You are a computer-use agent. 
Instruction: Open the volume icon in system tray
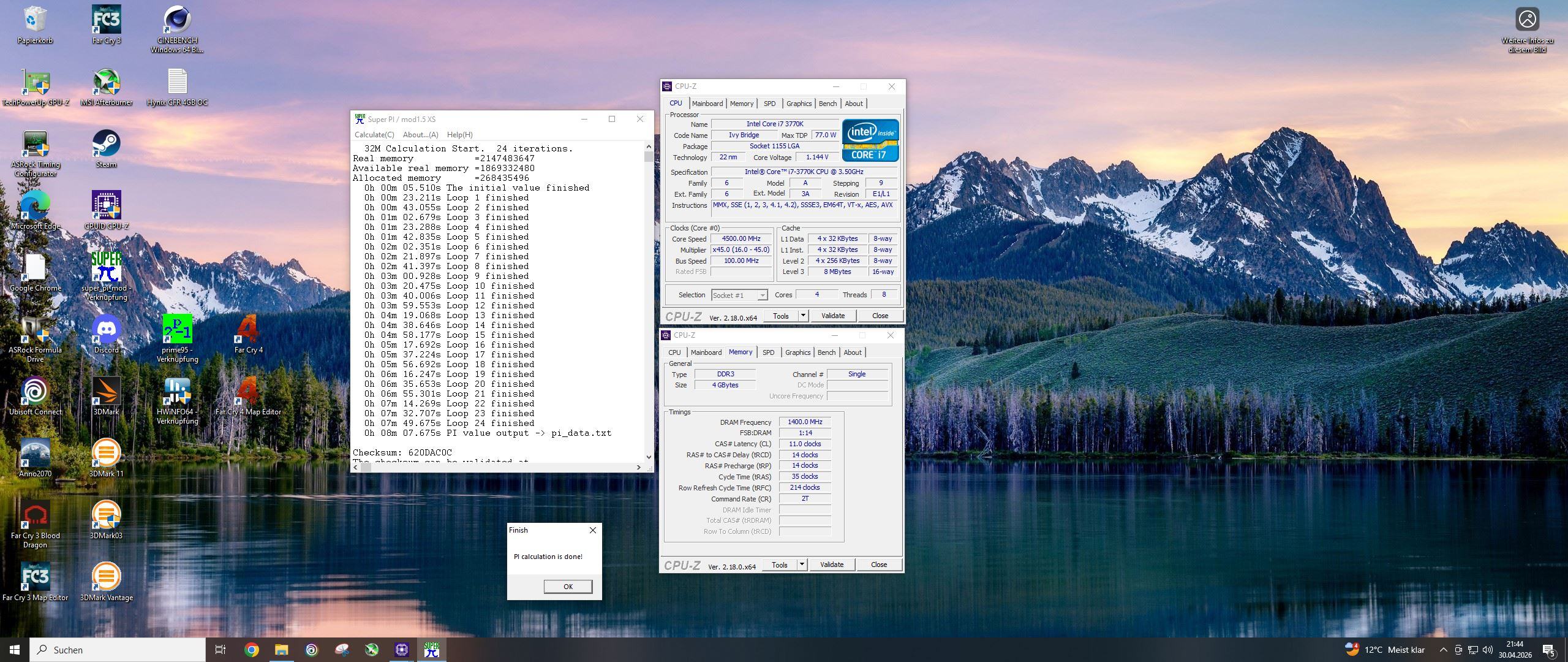tap(1487, 650)
